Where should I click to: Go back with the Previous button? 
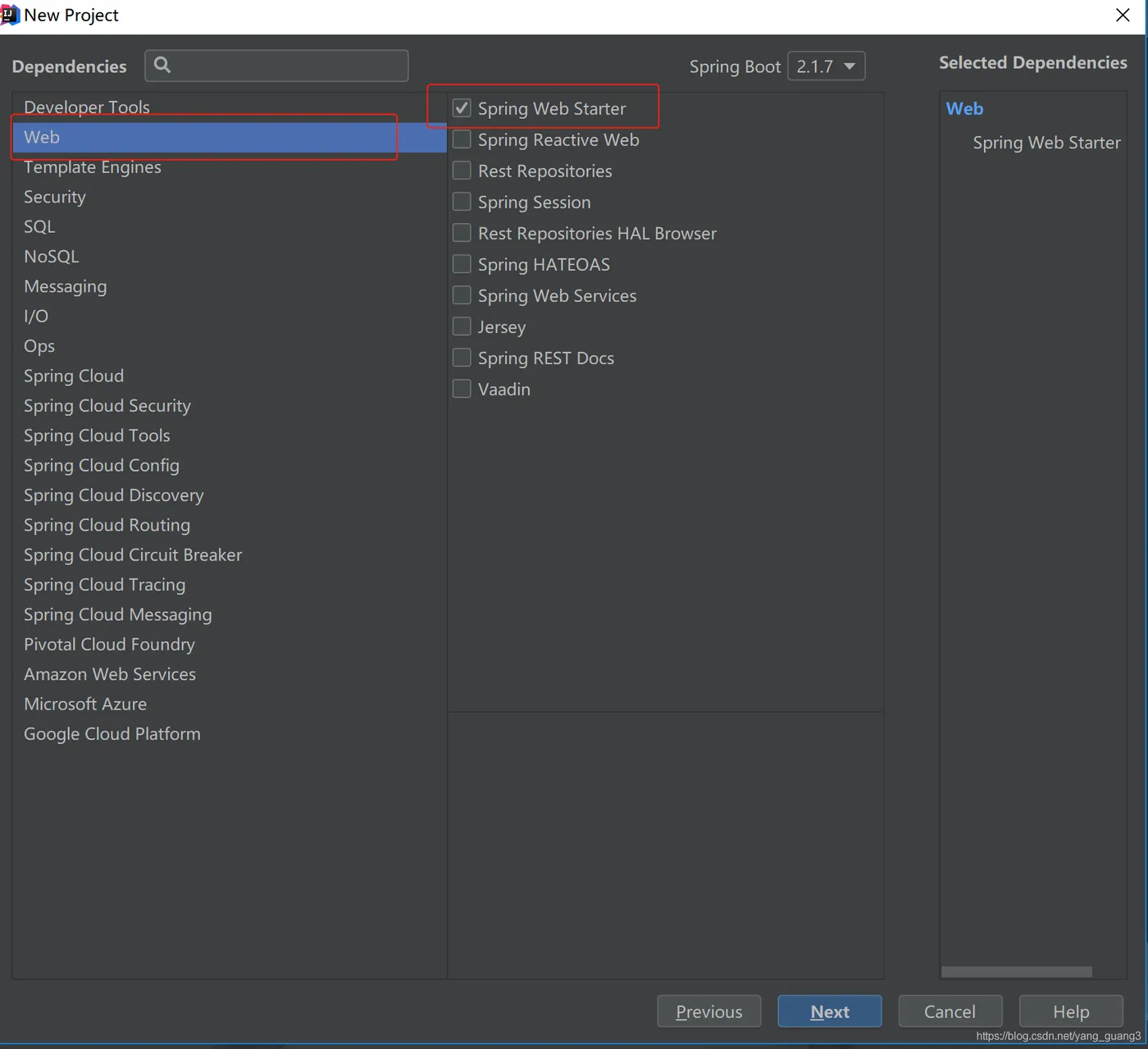[x=709, y=1011]
